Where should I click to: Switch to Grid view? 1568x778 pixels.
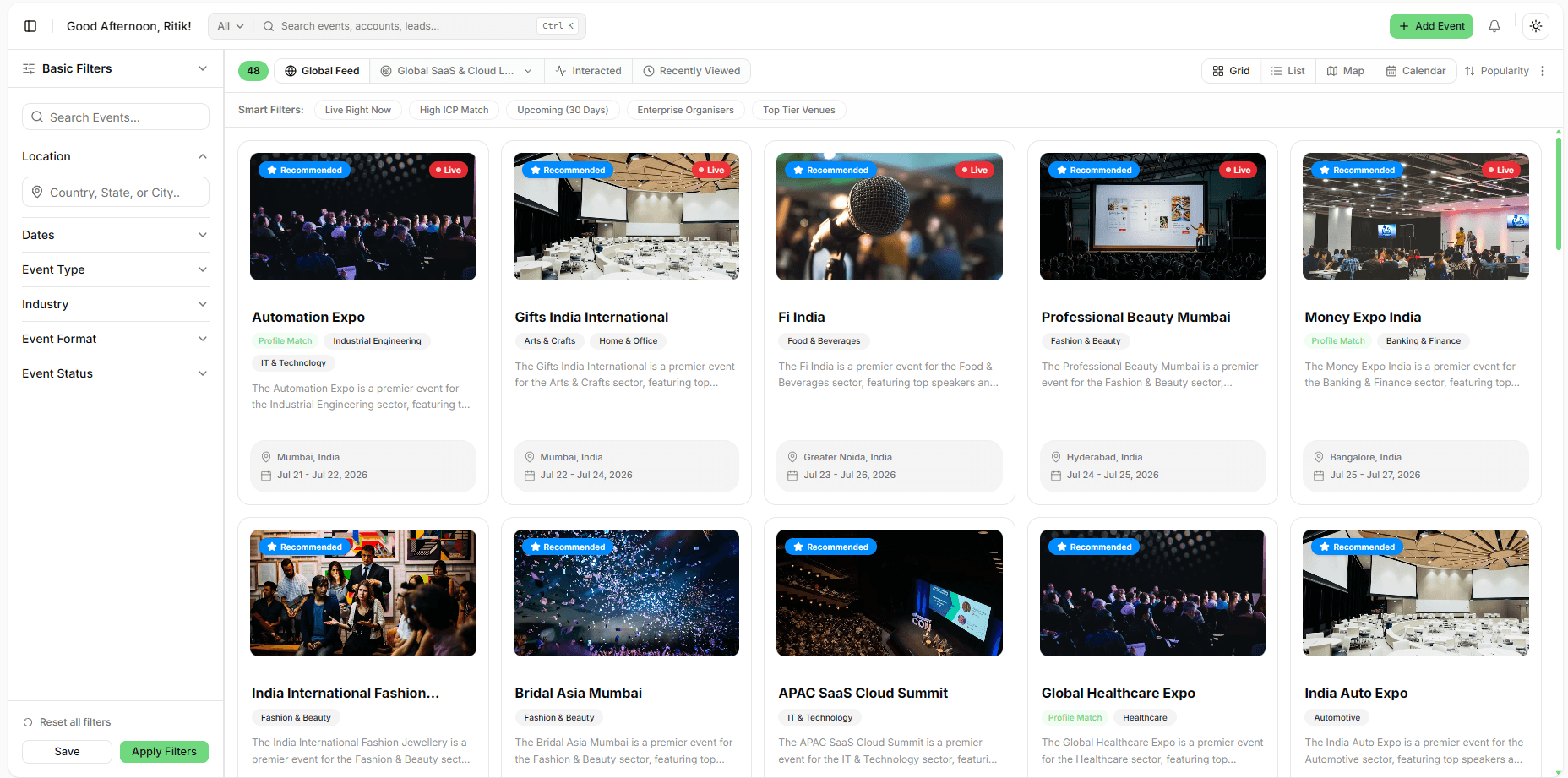pyautogui.click(x=1231, y=71)
